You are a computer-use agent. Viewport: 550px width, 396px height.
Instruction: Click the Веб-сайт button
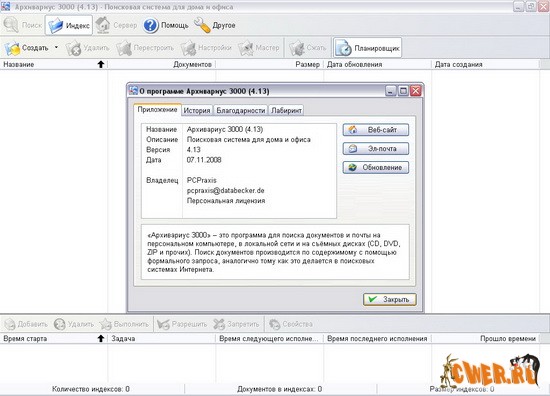[x=376, y=130]
